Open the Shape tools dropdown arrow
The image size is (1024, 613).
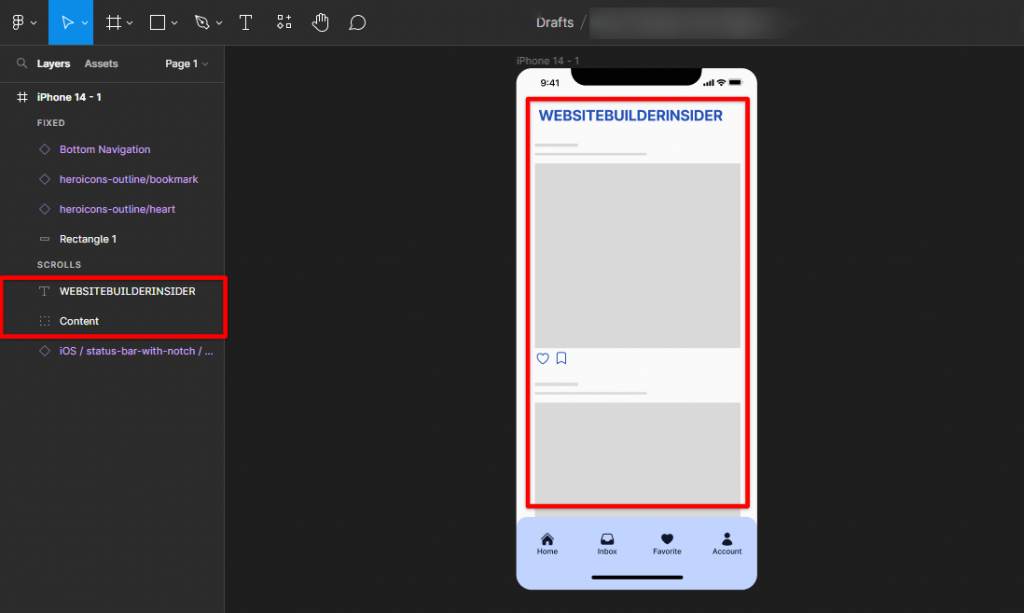coord(172,22)
